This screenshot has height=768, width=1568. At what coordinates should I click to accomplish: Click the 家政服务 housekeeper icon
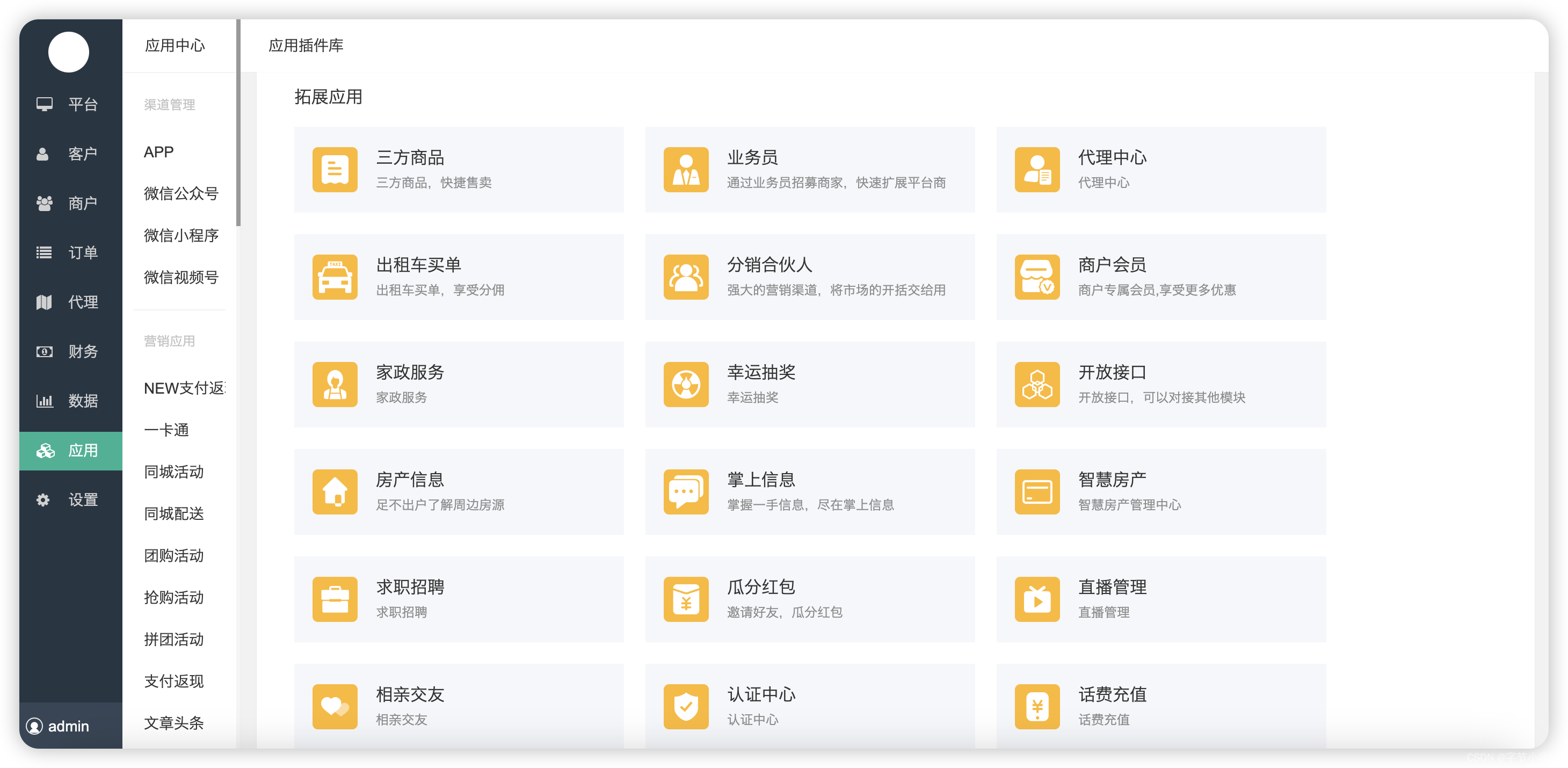(335, 384)
